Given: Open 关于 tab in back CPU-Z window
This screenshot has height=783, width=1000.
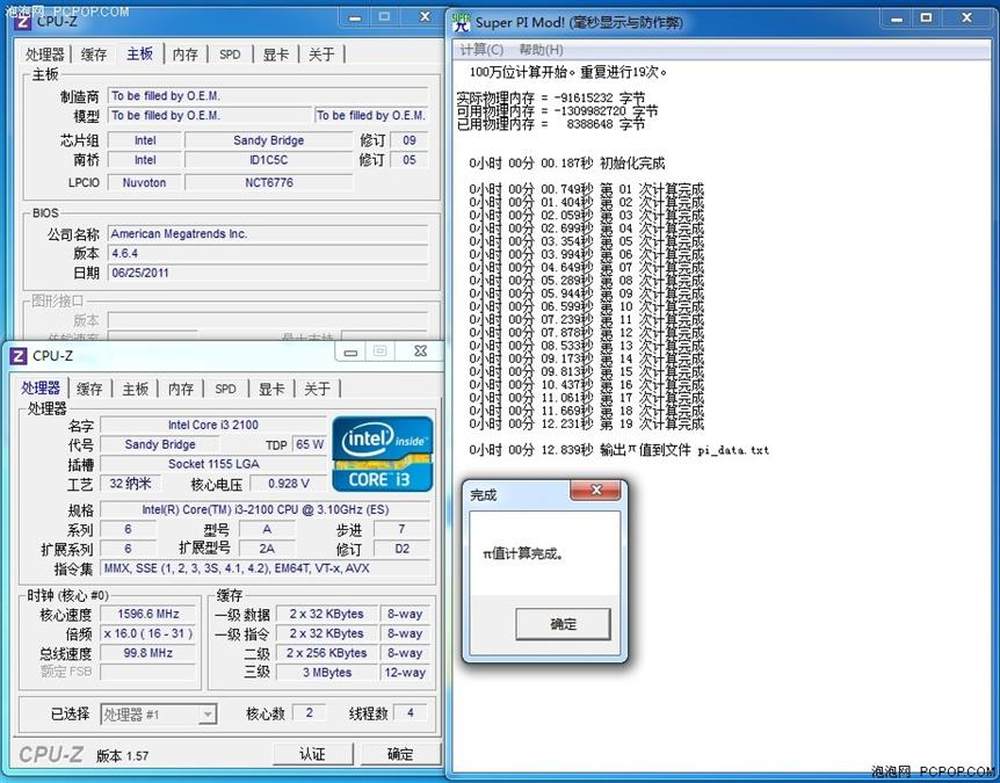Looking at the screenshot, I should (x=321, y=55).
